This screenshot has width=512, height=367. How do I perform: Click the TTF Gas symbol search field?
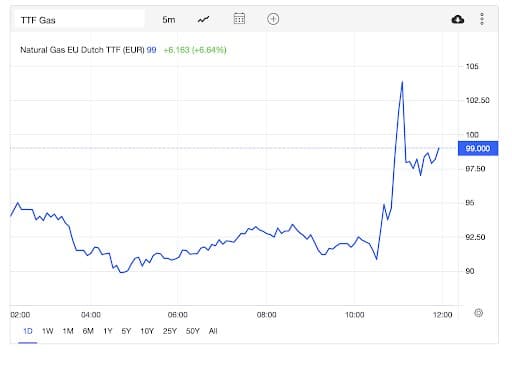pos(80,20)
